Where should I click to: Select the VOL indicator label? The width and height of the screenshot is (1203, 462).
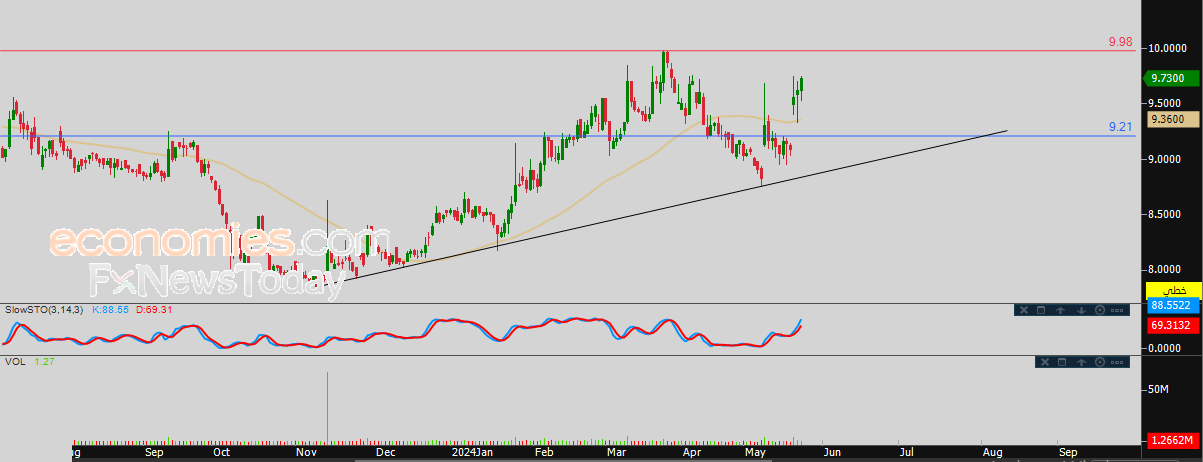[x=15, y=362]
